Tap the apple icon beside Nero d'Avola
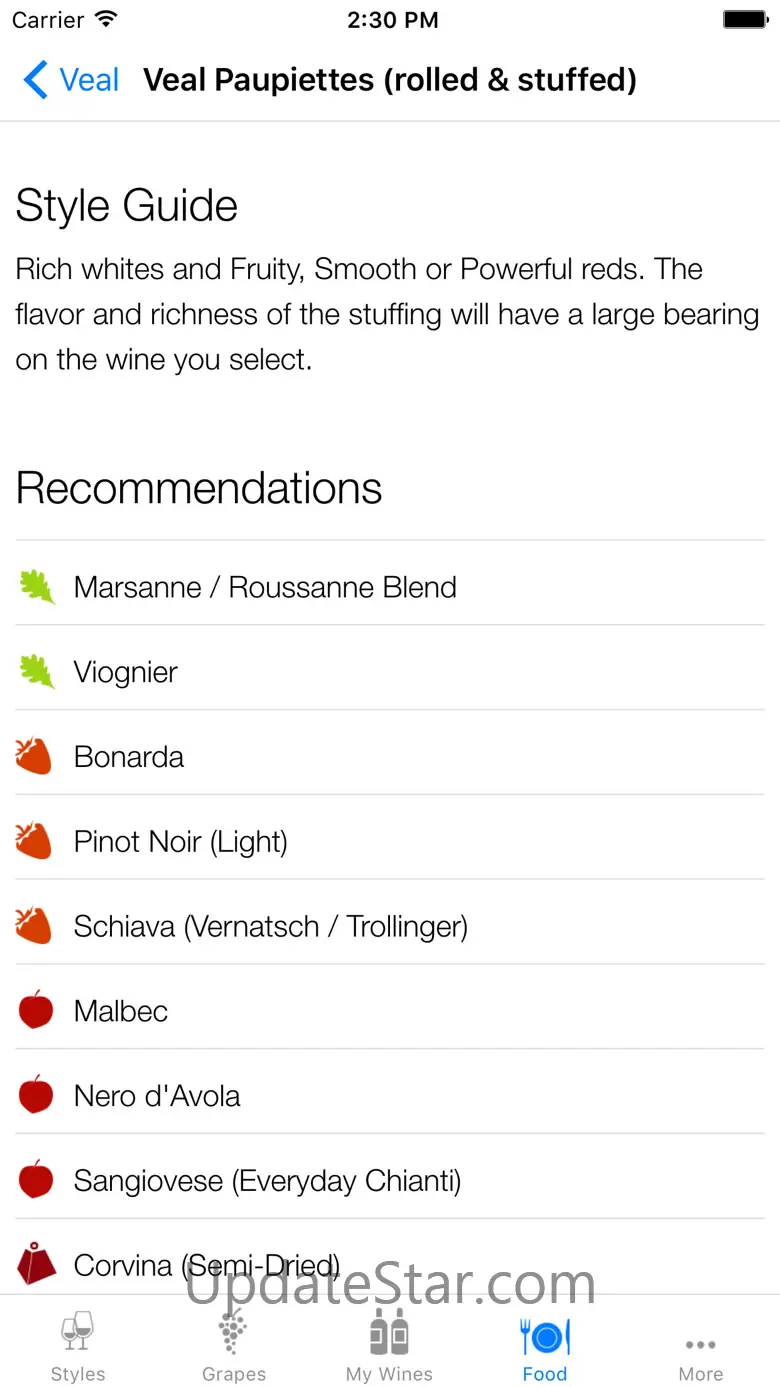780x1387 pixels. pyautogui.click(x=36, y=1096)
